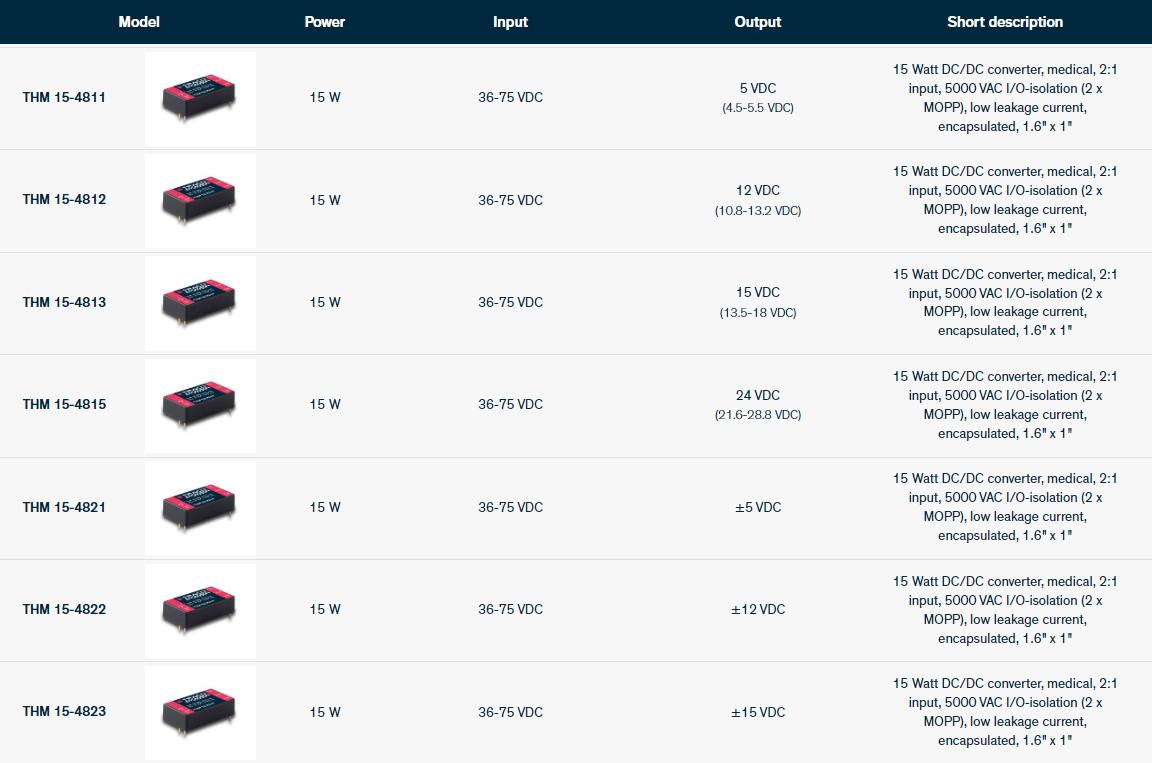Viewport: 1152px width, 763px height.
Task: Sort by the Power column header
Action: (x=325, y=22)
